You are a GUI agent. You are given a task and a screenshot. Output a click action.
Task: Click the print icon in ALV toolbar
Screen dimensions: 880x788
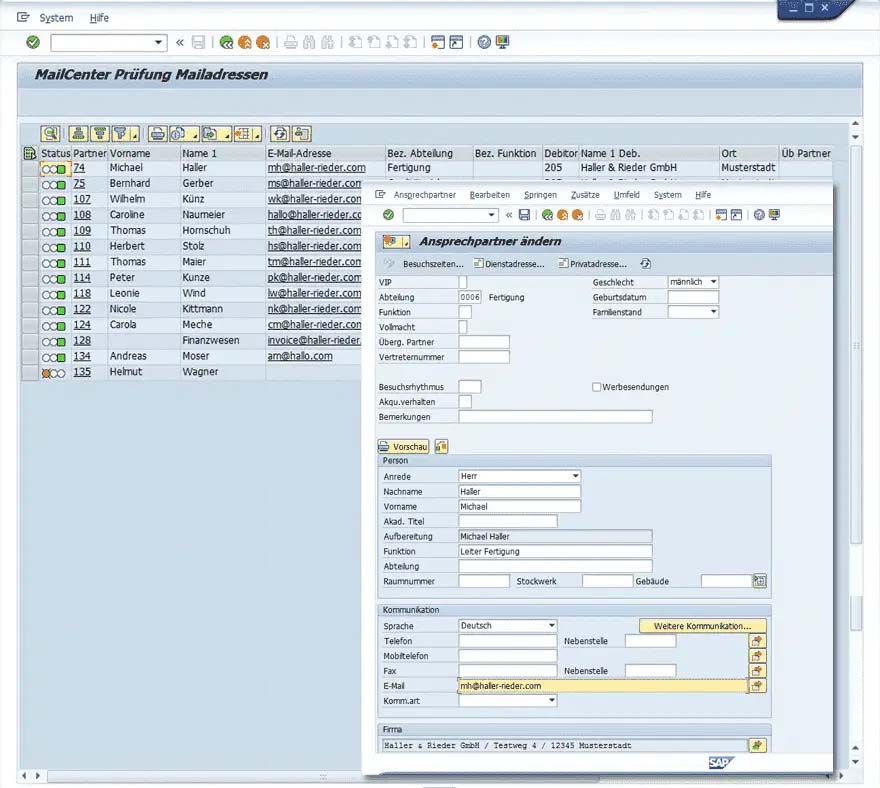tap(158, 134)
